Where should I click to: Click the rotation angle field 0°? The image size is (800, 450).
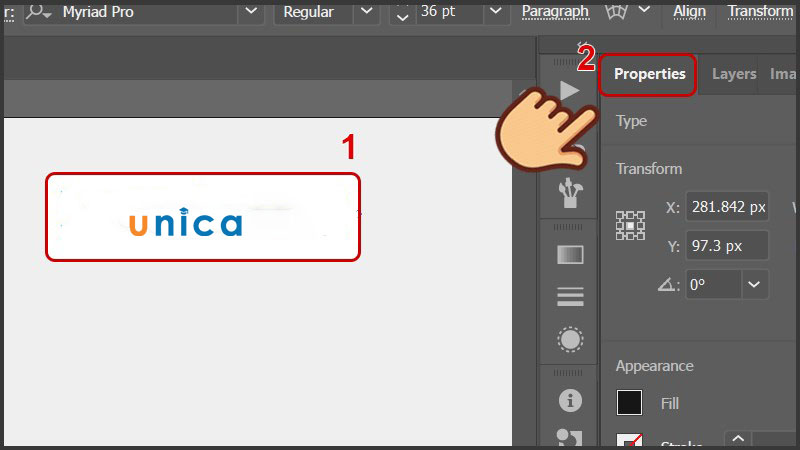[713, 284]
